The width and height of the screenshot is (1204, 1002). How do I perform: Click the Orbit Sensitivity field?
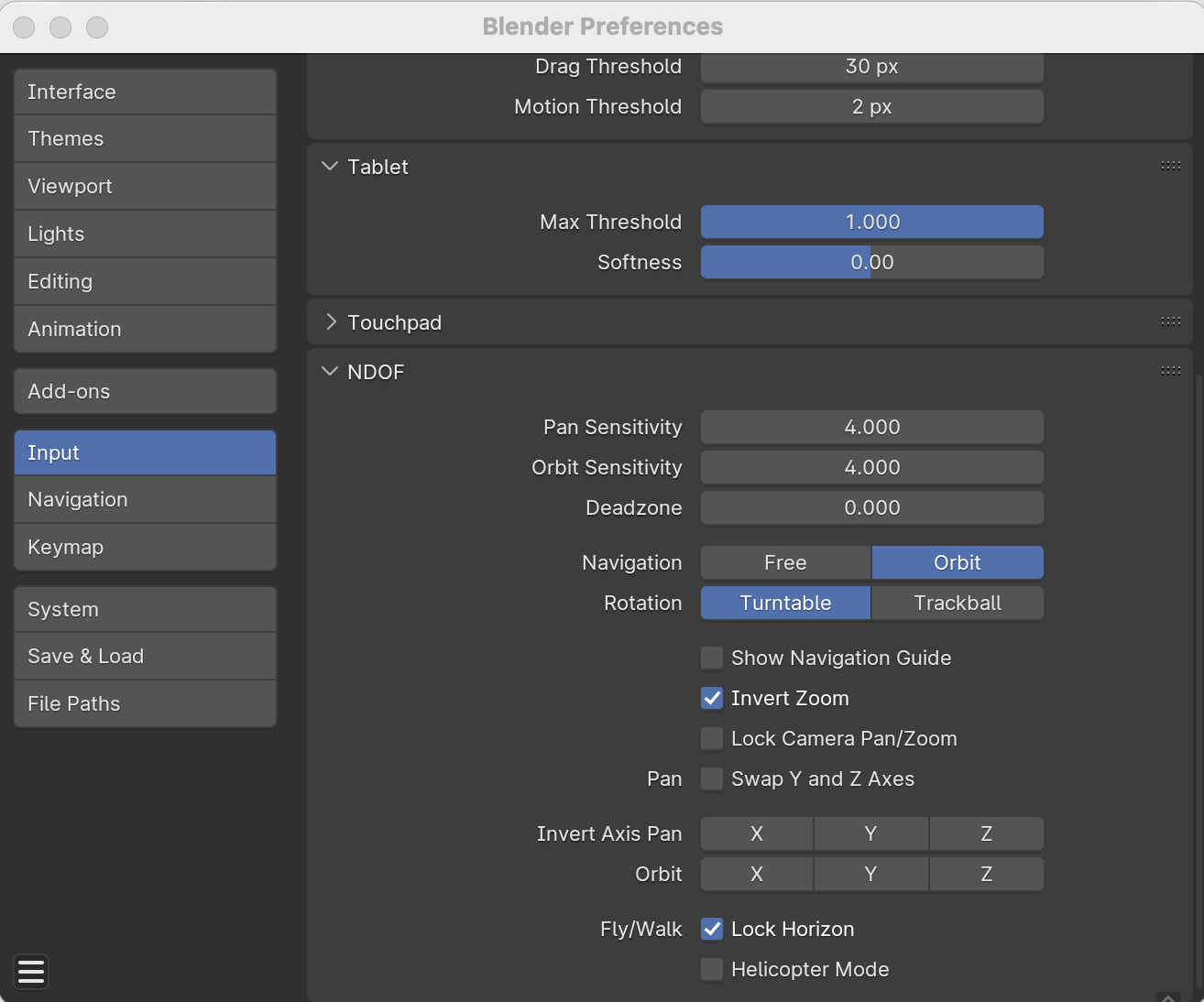tap(872, 467)
